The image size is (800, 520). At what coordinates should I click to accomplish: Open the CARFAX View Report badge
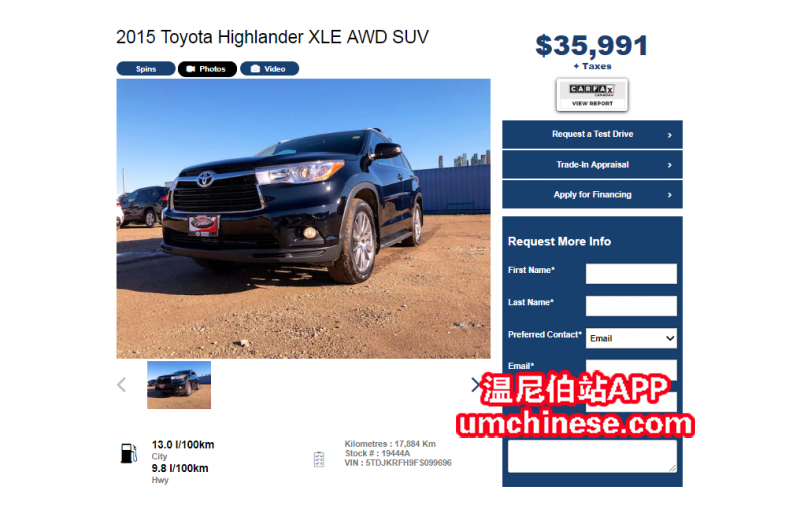tap(592, 95)
